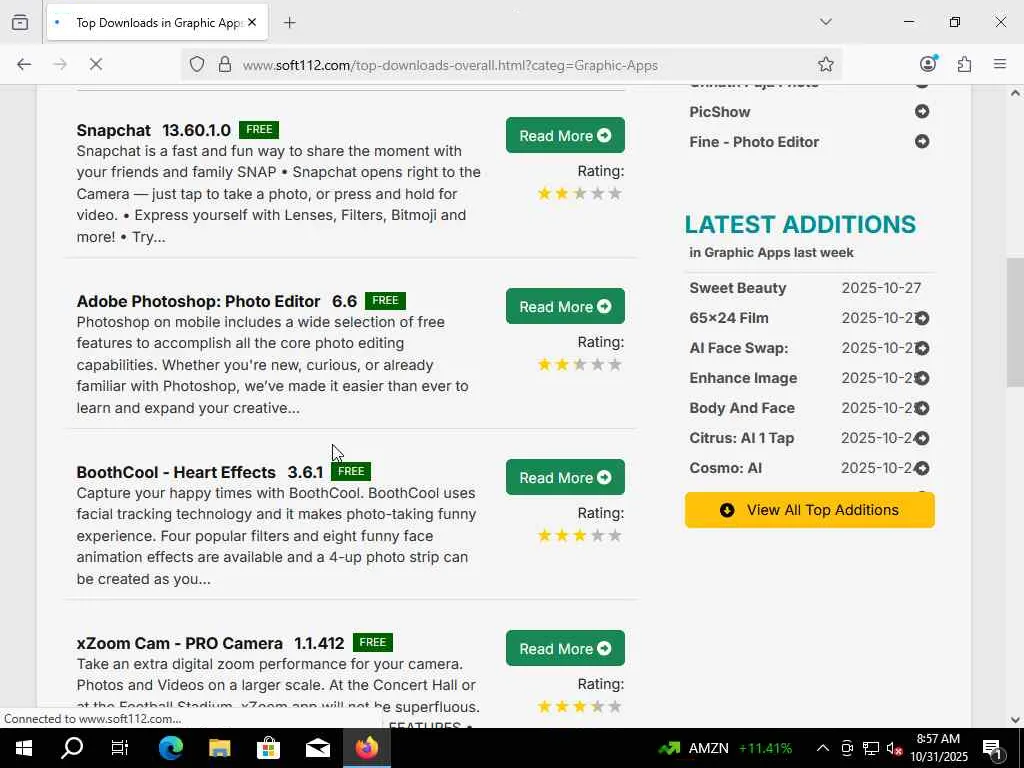Screen dimensions: 1024x768
Task: Click the Firefox icon in the taskbar
Action: click(366, 748)
